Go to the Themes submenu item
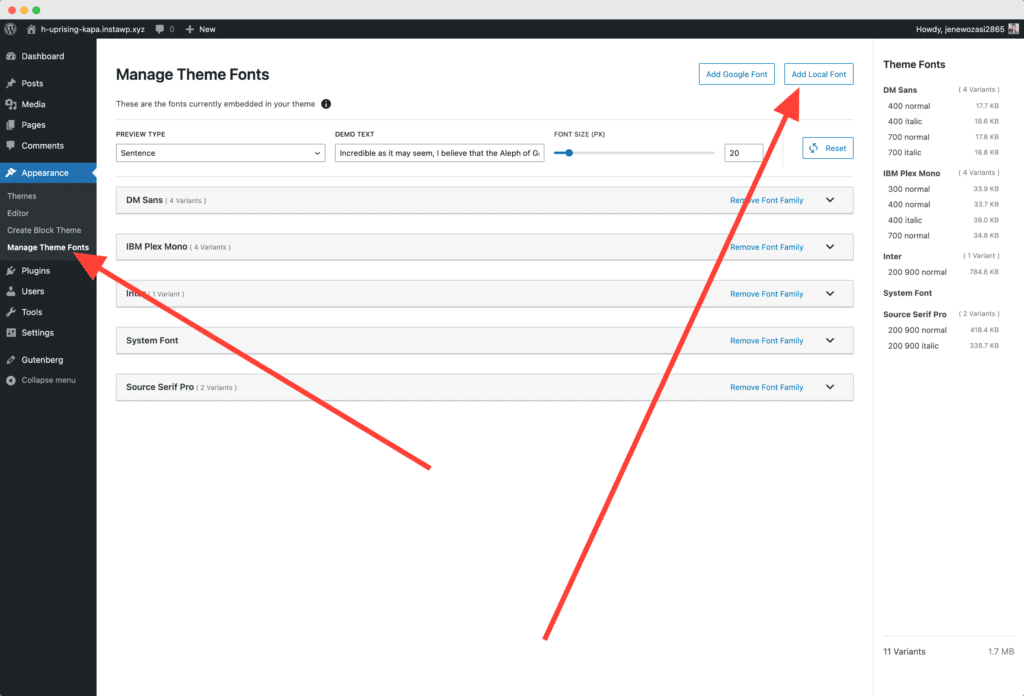Image resolution: width=1024 pixels, height=696 pixels. click(22, 196)
